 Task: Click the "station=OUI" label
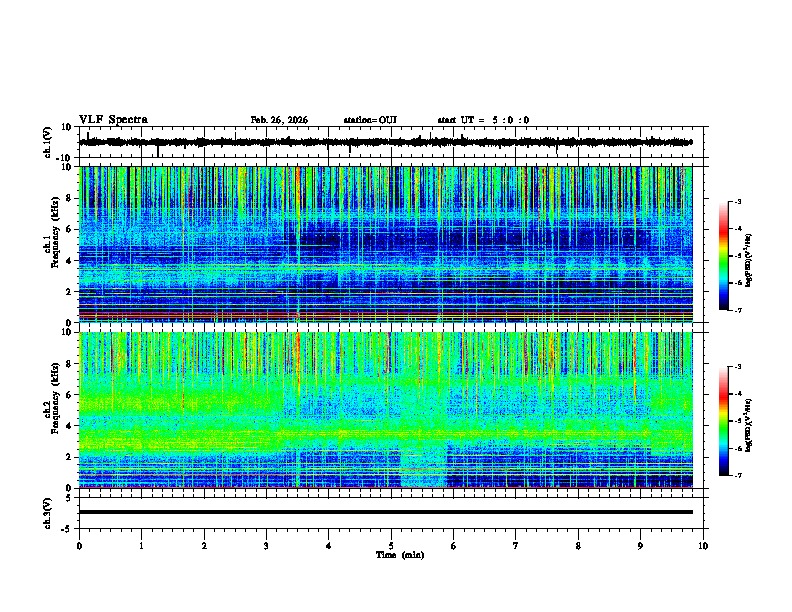370,120
